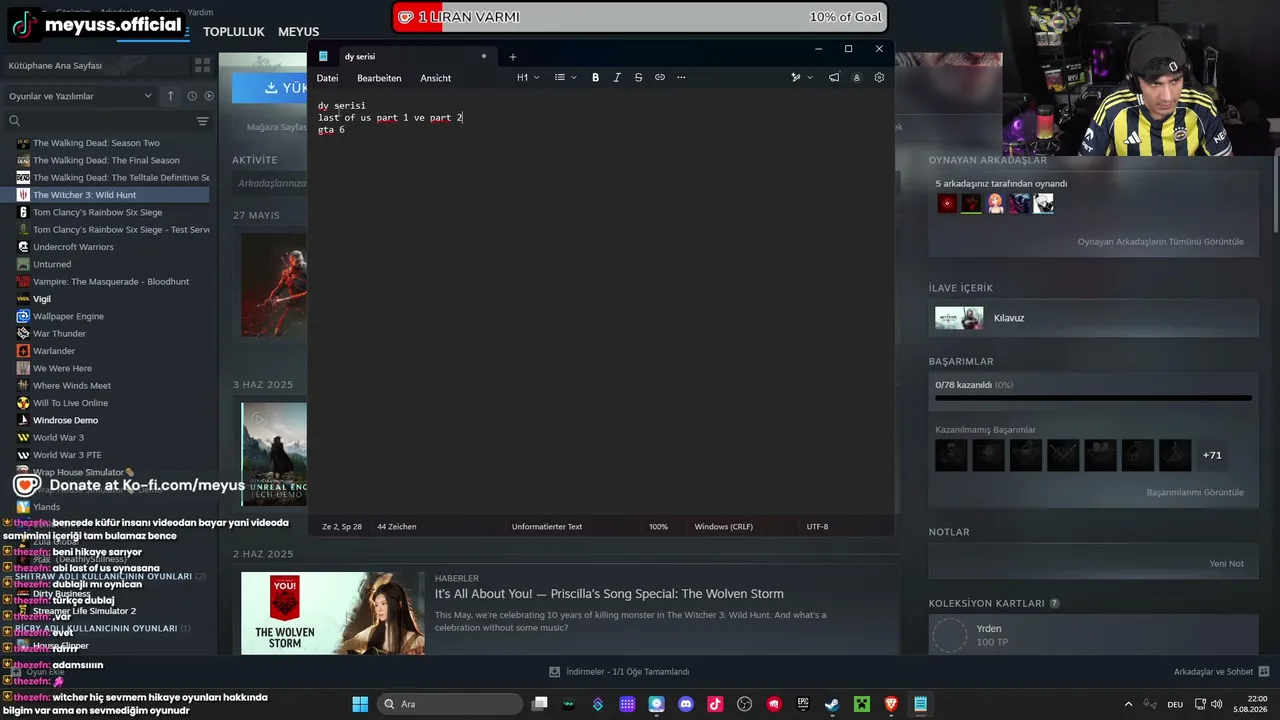Click the recent activity clock icon in Steam
1280x720 pixels.
pyautogui.click(x=192, y=96)
